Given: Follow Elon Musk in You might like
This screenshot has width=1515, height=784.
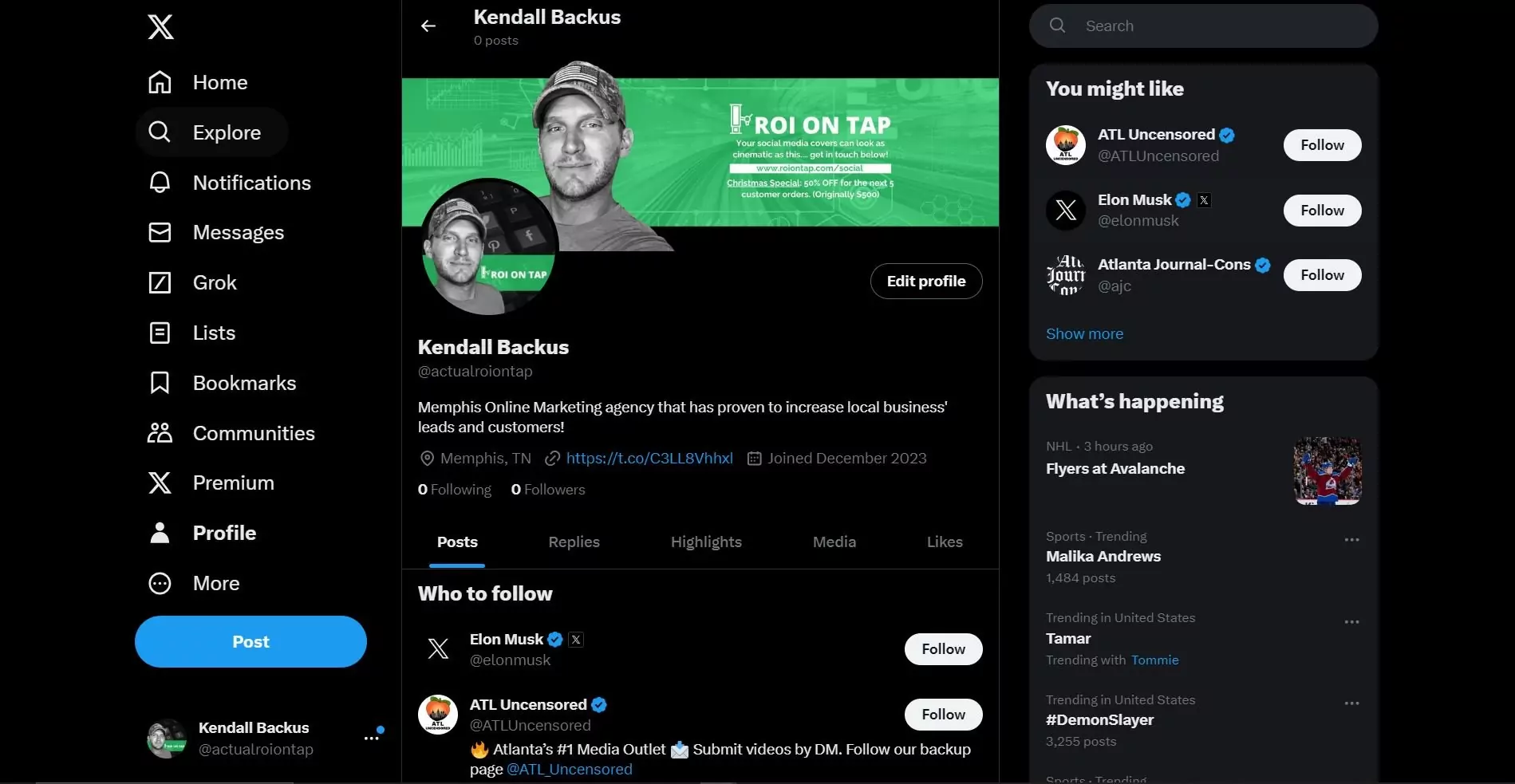Looking at the screenshot, I should click(1322, 211).
